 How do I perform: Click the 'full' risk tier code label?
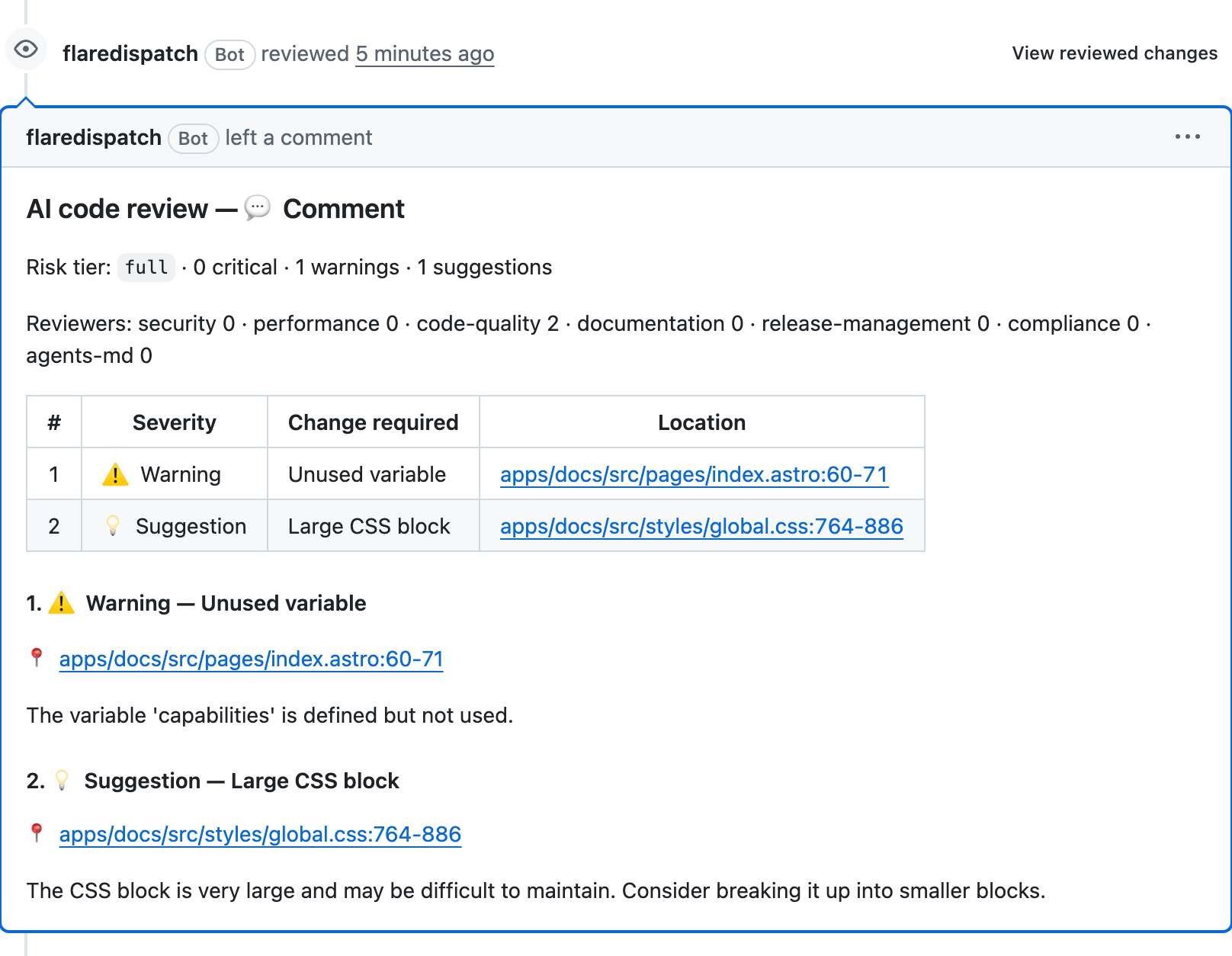tap(146, 268)
